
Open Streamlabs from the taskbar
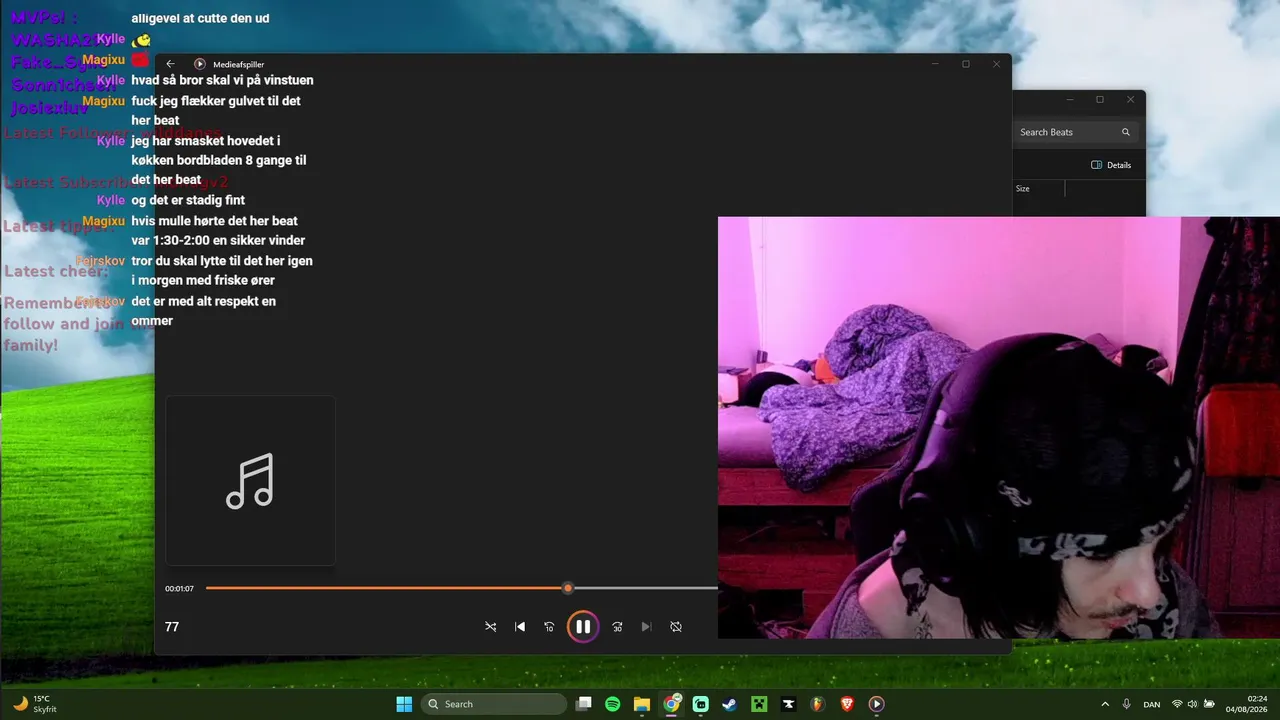coord(701,704)
